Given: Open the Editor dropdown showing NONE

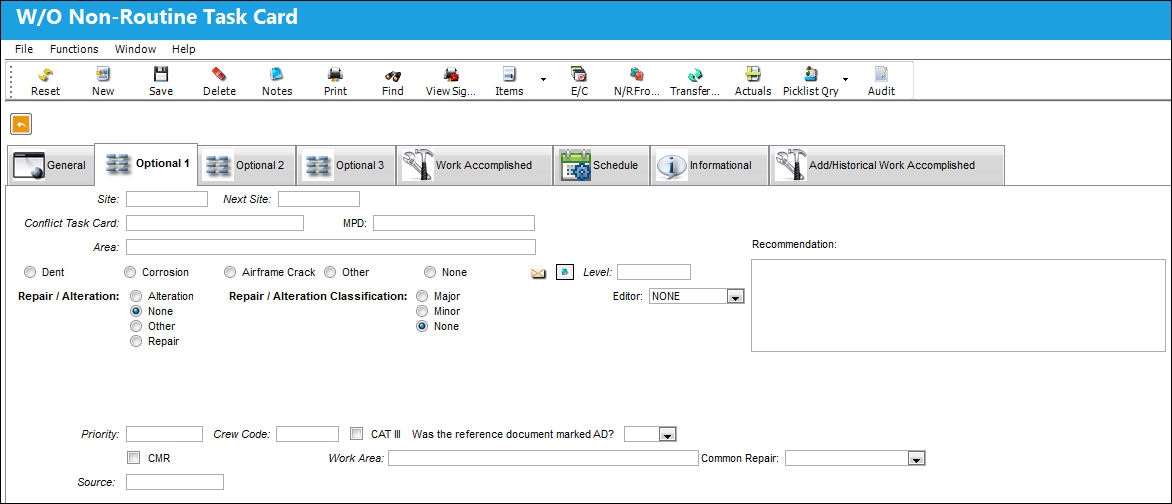Looking at the screenshot, I should [x=735, y=297].
